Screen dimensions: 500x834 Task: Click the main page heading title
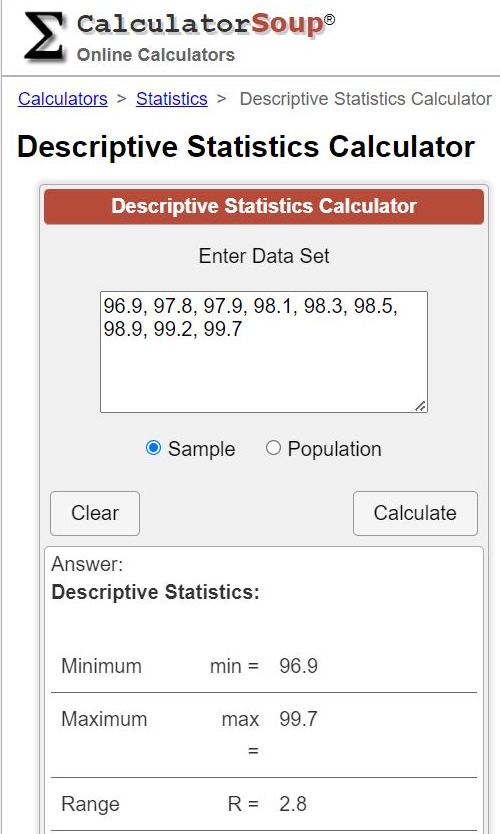[246, 147]
